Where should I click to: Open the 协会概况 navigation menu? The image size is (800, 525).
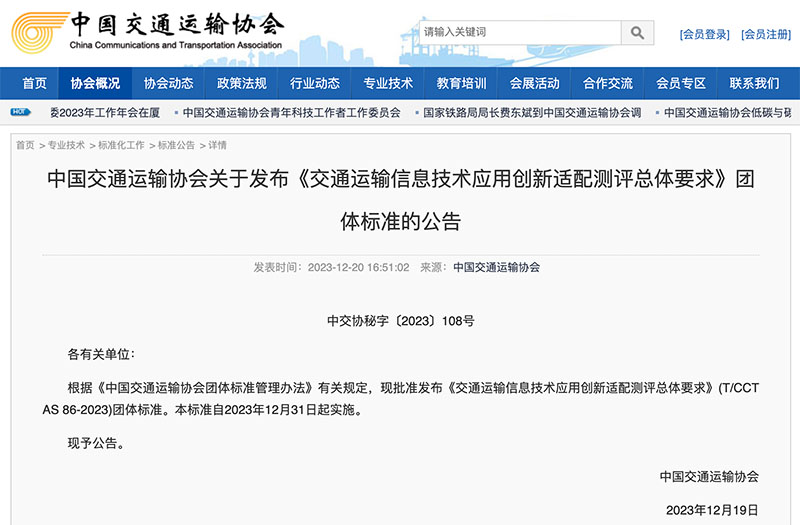pyautogui.click(x=95, y=83)
